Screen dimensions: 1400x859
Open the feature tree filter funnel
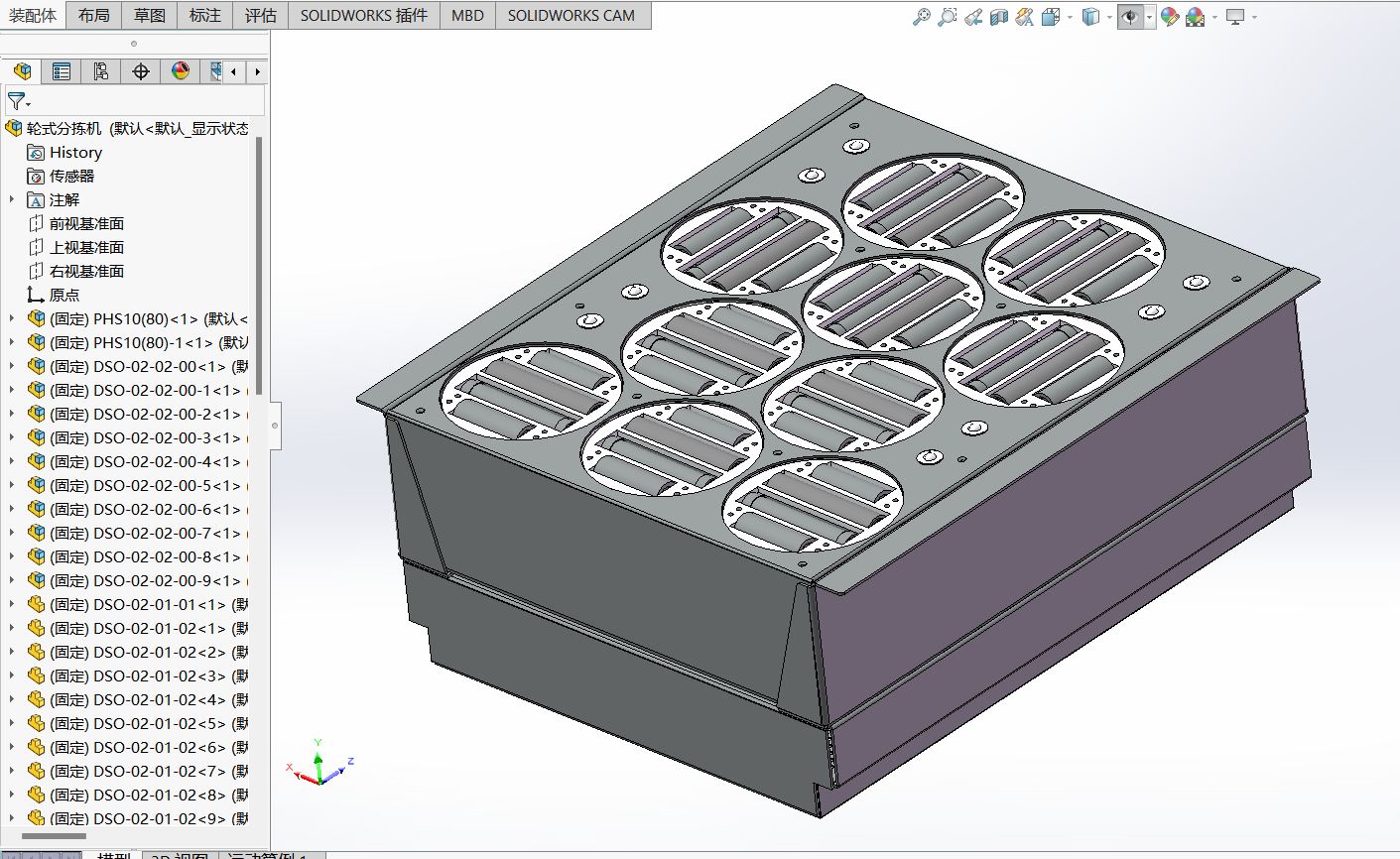18,101
